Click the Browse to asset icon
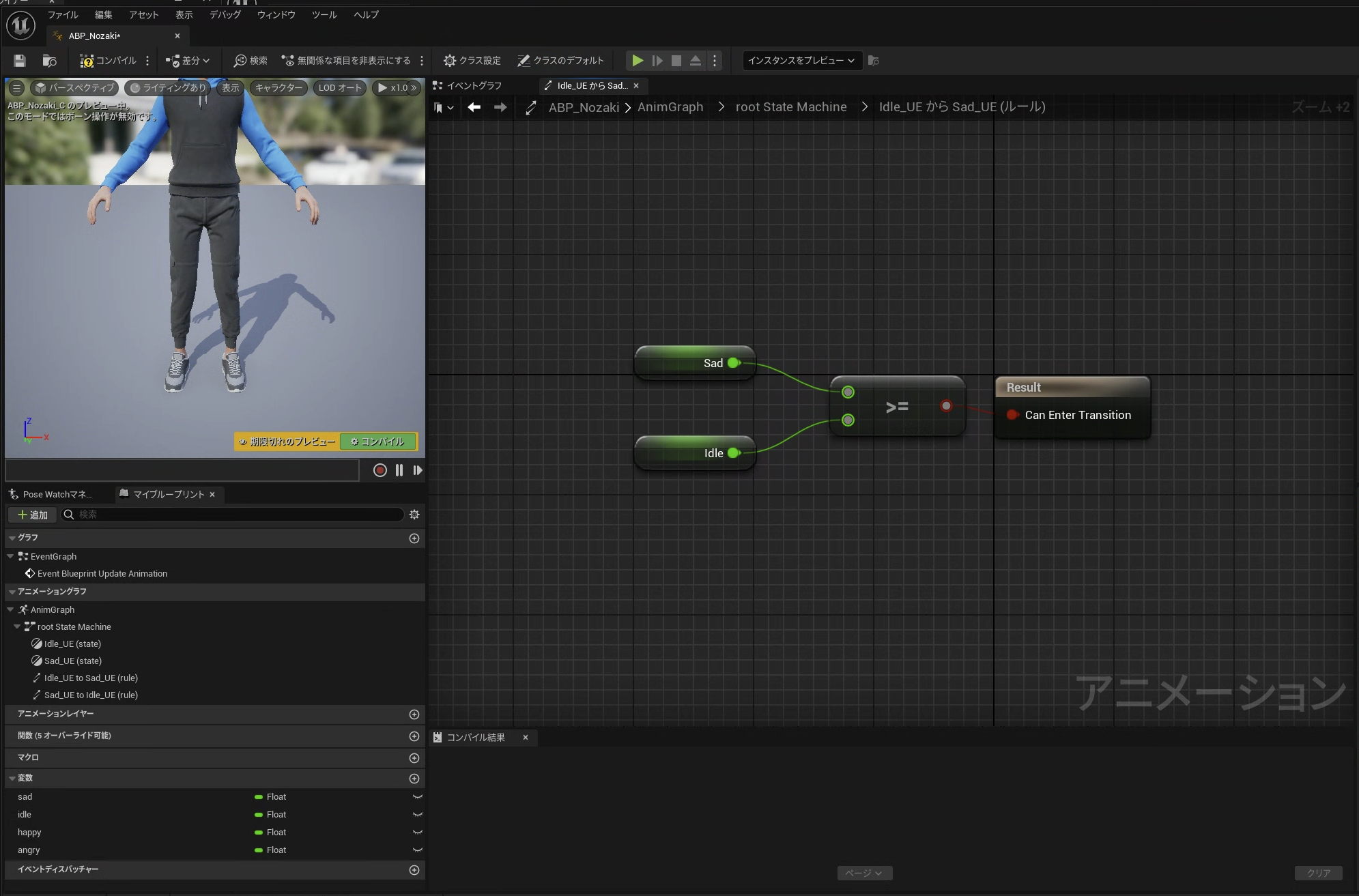The width and height of the screenshot is (1359, 896). 49,61
